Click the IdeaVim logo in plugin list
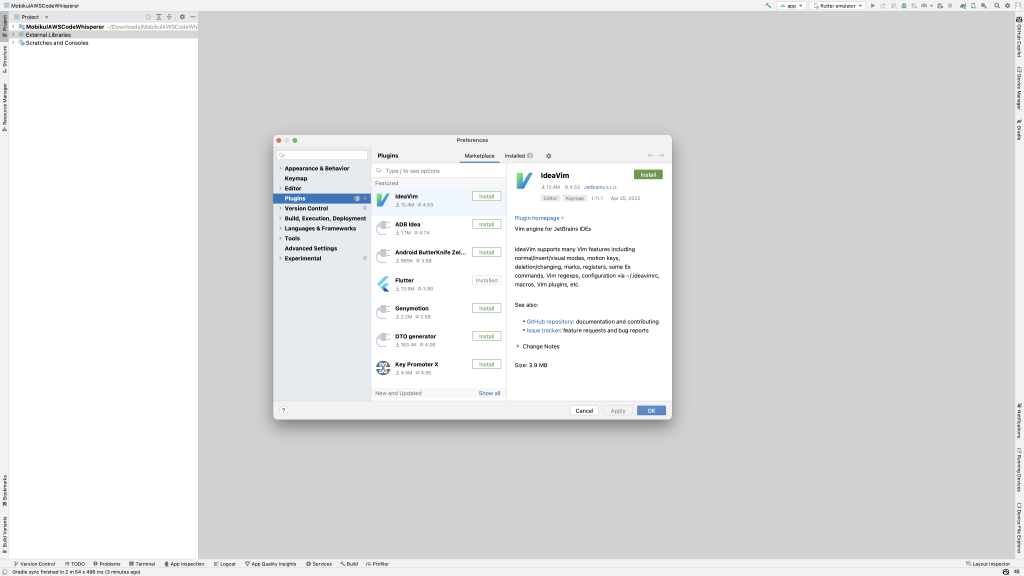1024x576 pixels. [x=383, y=200]
